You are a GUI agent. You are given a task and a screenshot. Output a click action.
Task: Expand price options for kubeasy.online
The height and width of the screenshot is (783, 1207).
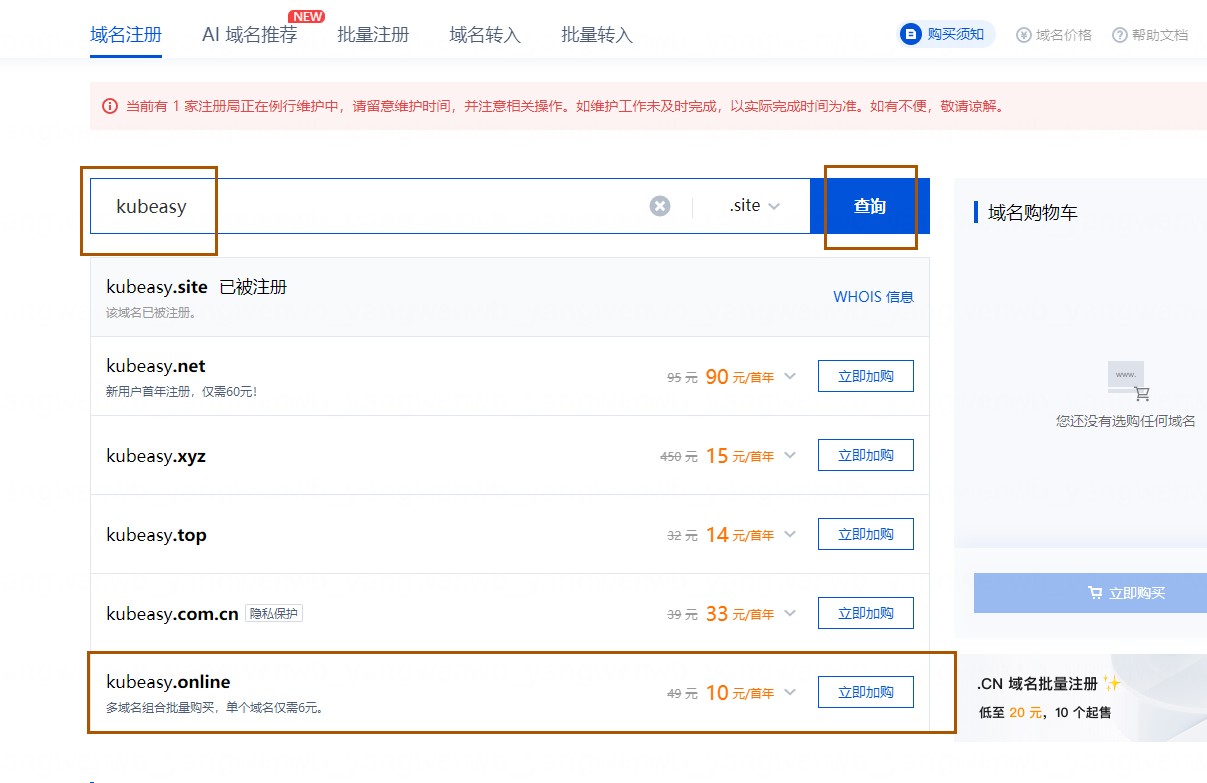[x=790, y=692]
